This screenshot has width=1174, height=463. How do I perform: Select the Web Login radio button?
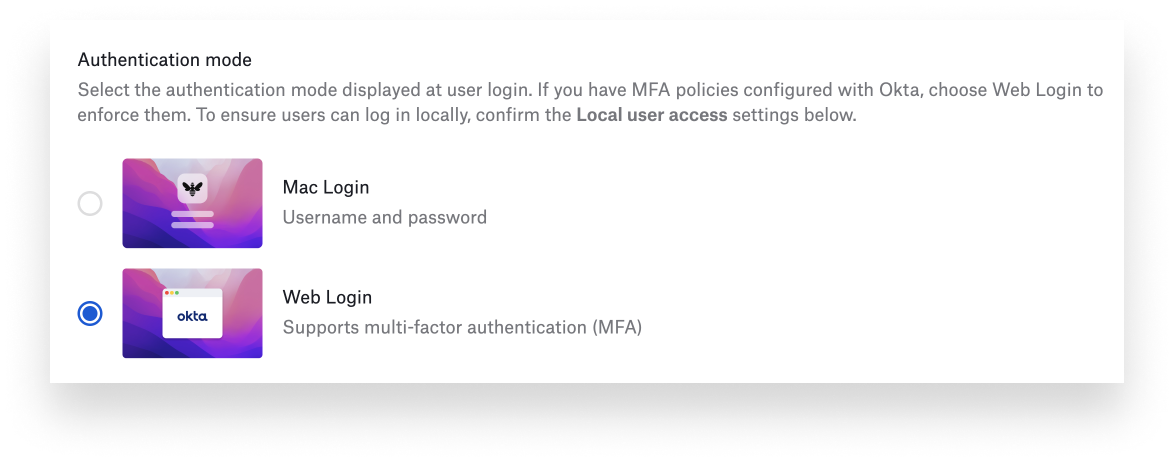90,314
